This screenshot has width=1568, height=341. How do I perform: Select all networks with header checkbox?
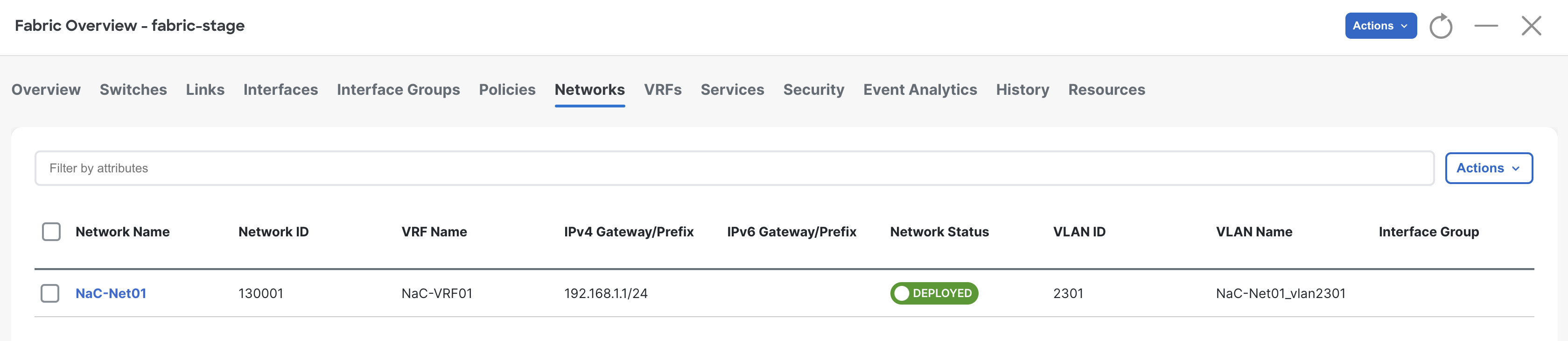[51, 231]
